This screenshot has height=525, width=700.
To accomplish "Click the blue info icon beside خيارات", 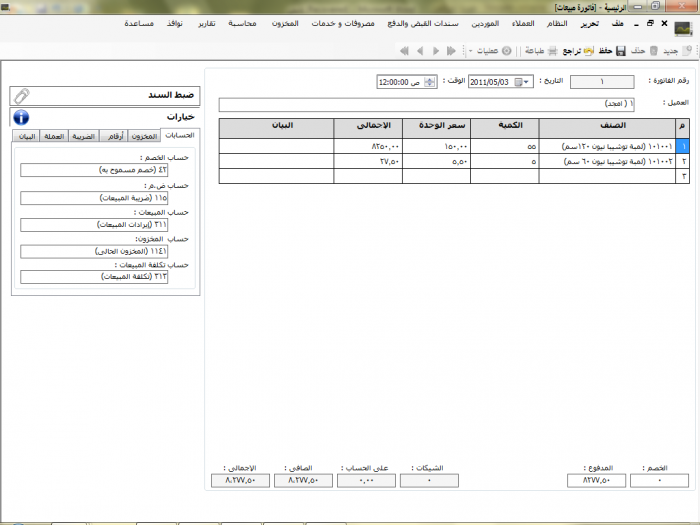I will tap(22, 117).
